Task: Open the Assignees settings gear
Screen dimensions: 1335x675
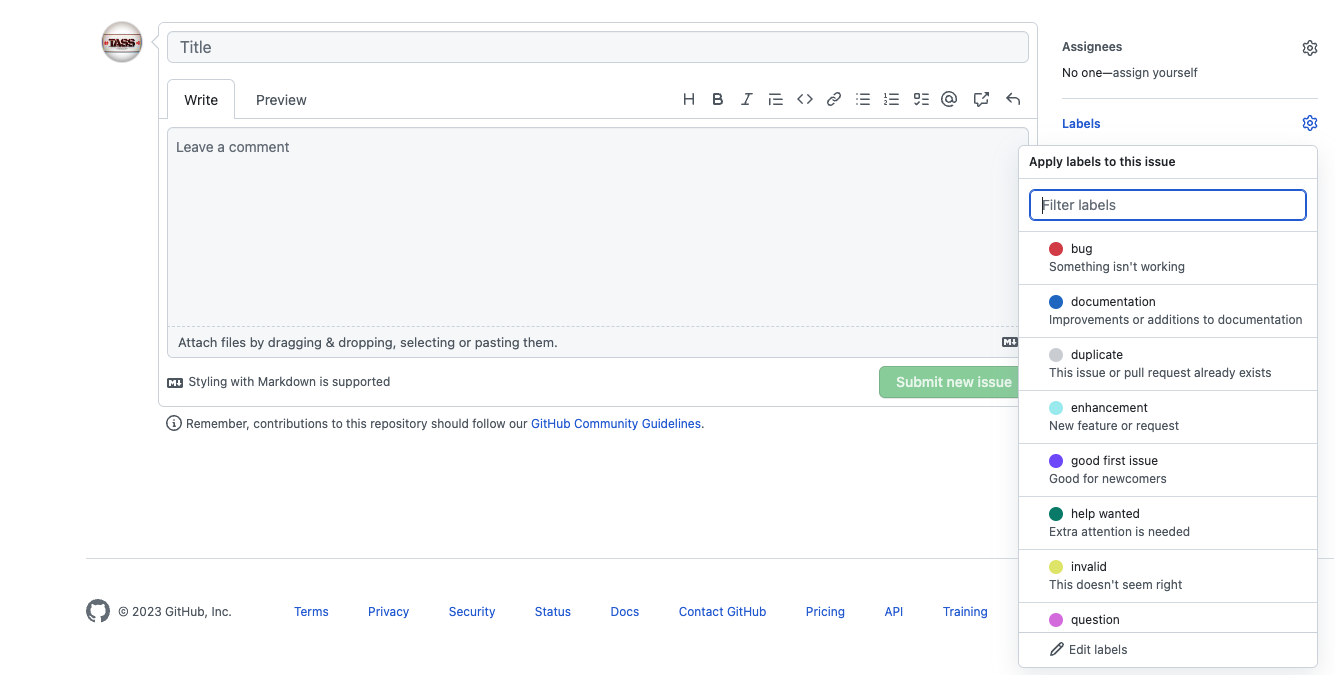Action: tap(1310, 47)
